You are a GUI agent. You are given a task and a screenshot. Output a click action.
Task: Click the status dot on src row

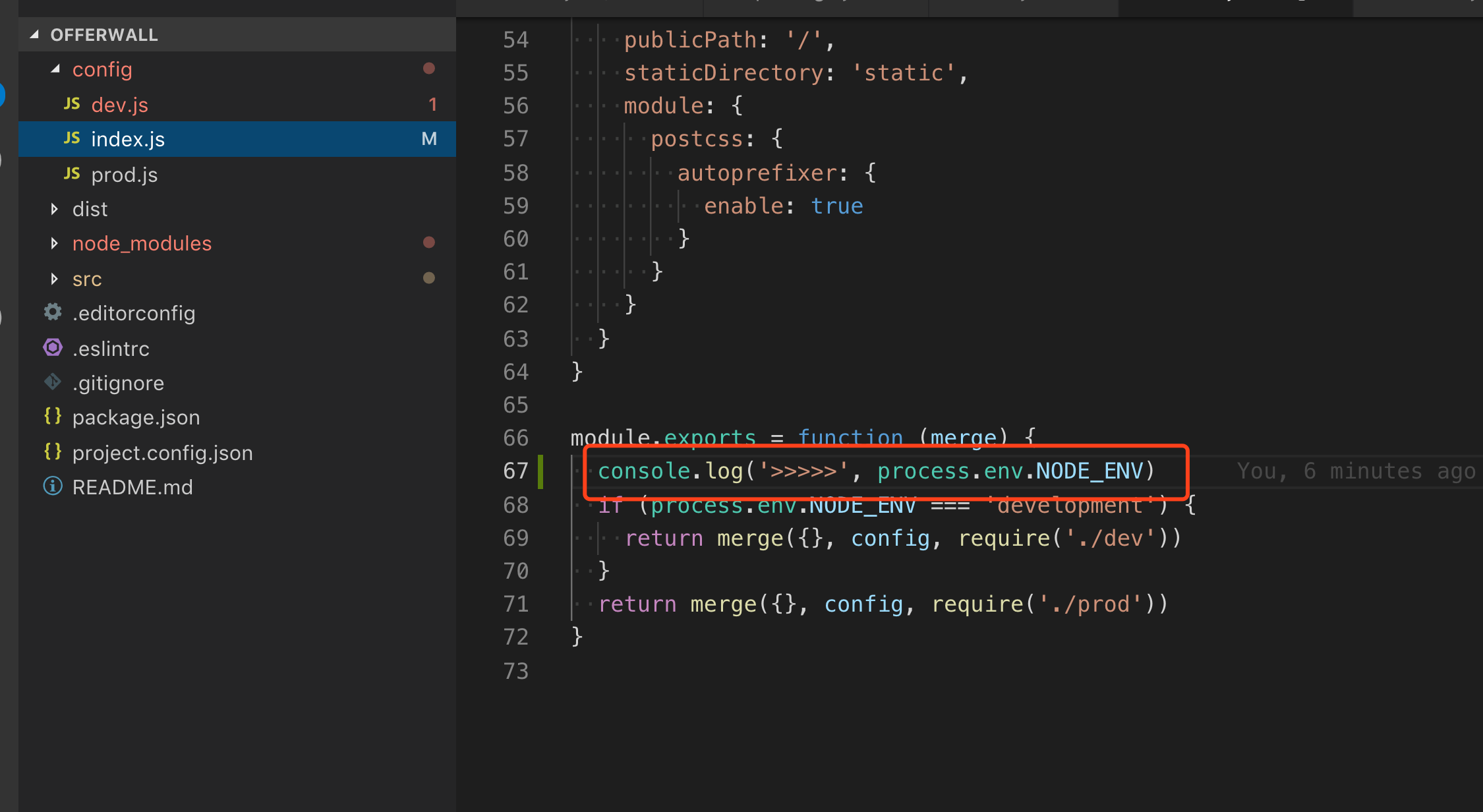tap(429, 278)
